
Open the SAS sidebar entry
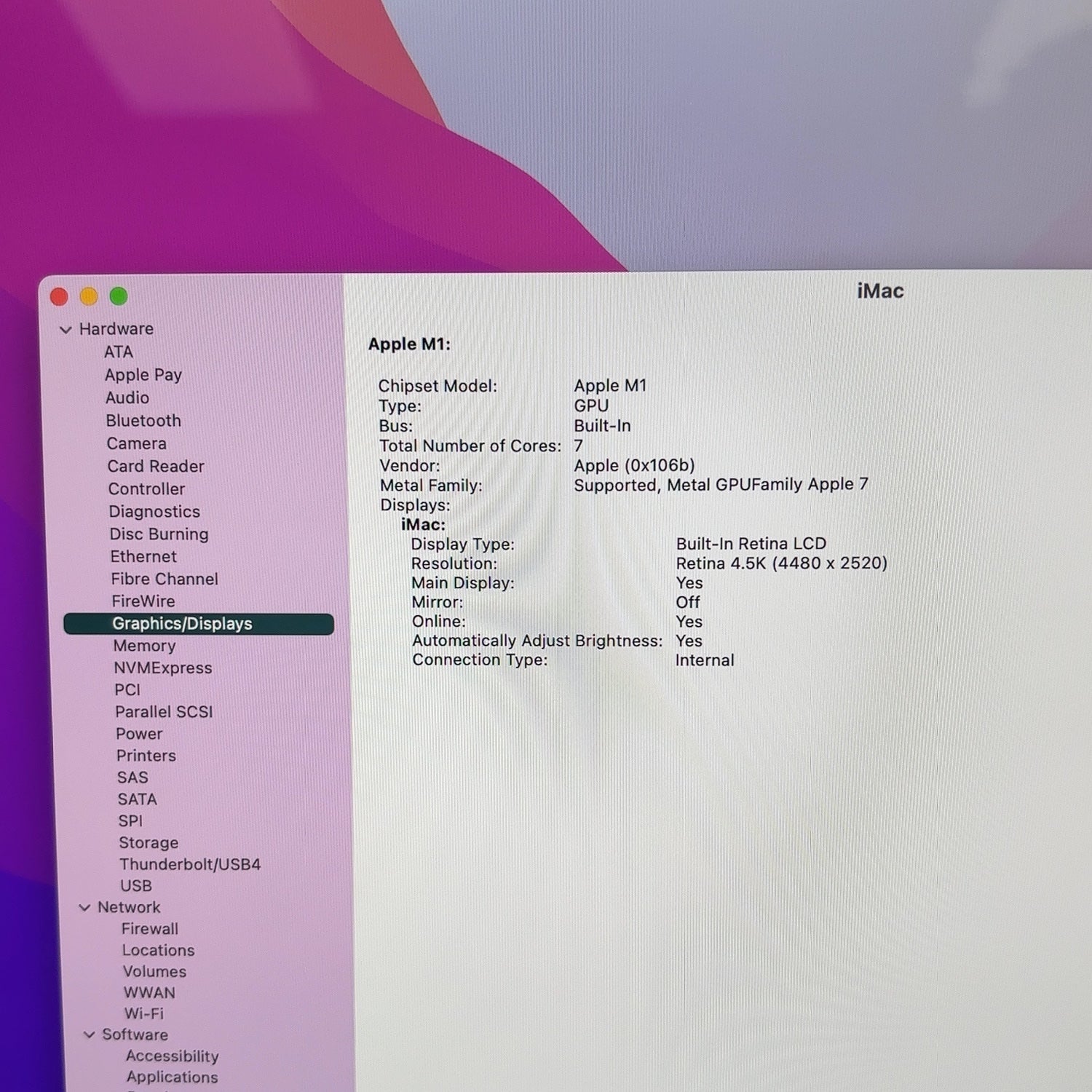coord(132,778)
